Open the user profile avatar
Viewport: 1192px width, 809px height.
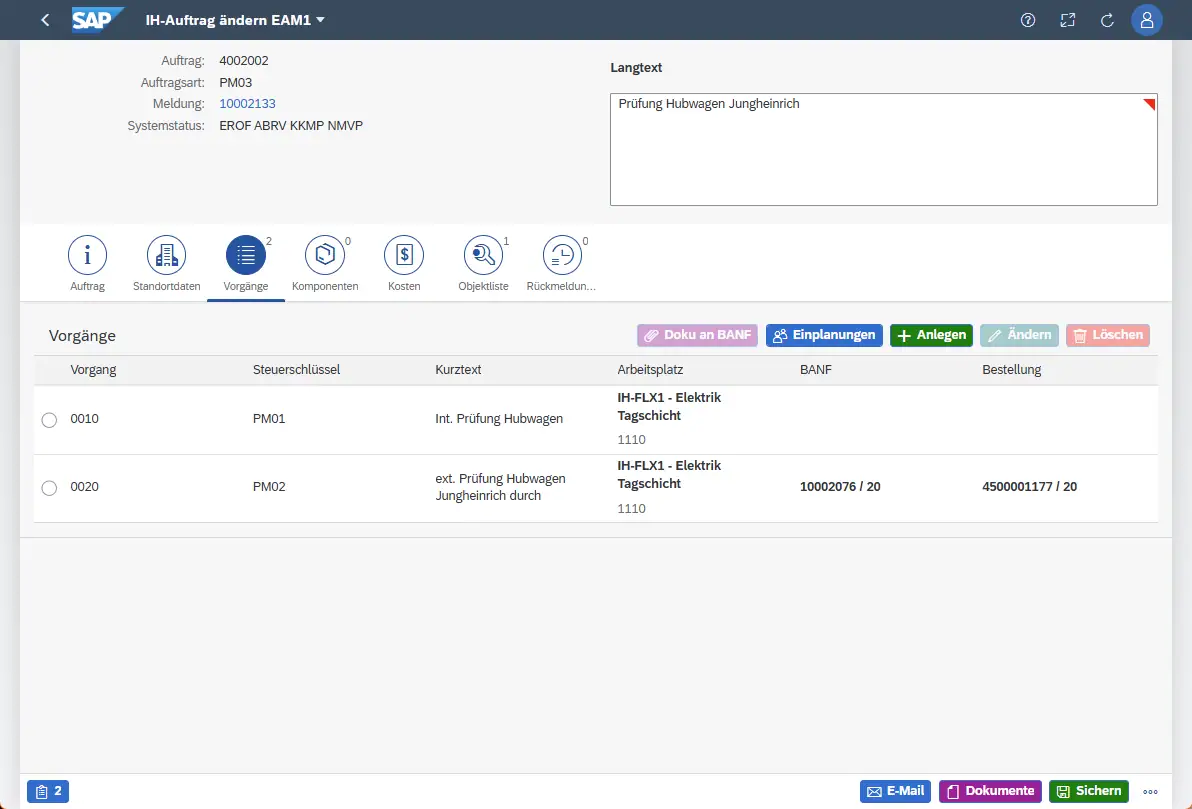tap(1147, 20)
